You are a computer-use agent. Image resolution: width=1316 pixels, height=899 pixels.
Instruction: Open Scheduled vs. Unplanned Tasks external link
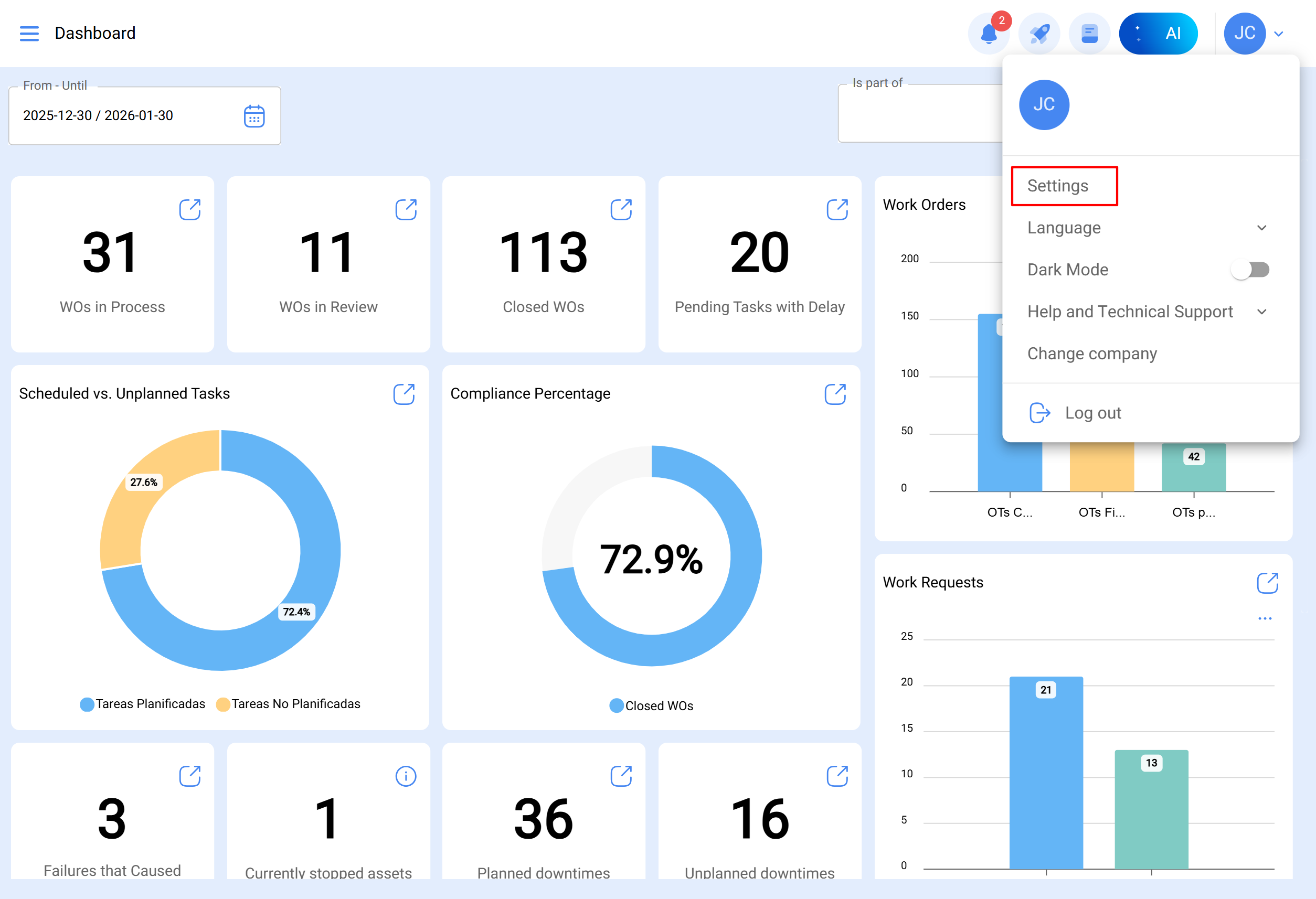click(x=404, y=394)
